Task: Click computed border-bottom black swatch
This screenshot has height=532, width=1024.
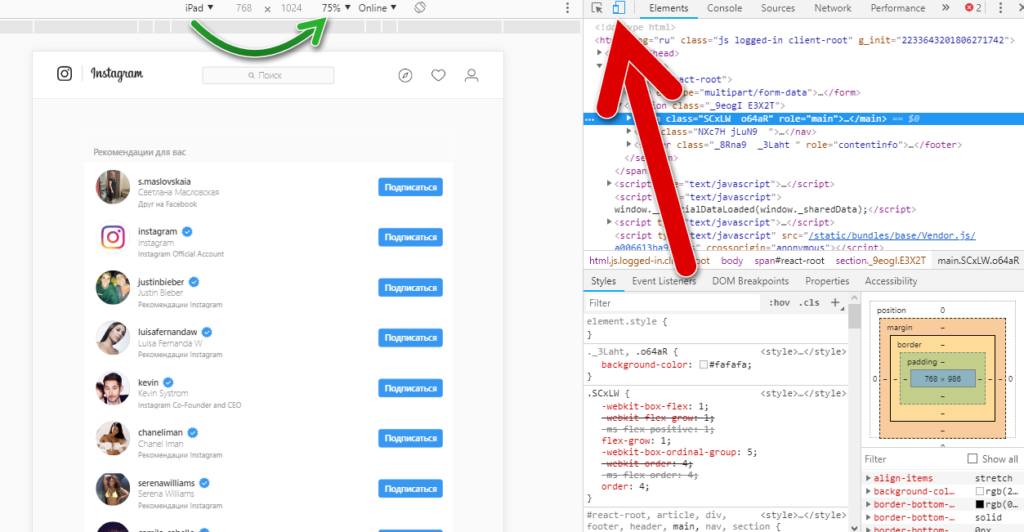Action: (979, 504)
